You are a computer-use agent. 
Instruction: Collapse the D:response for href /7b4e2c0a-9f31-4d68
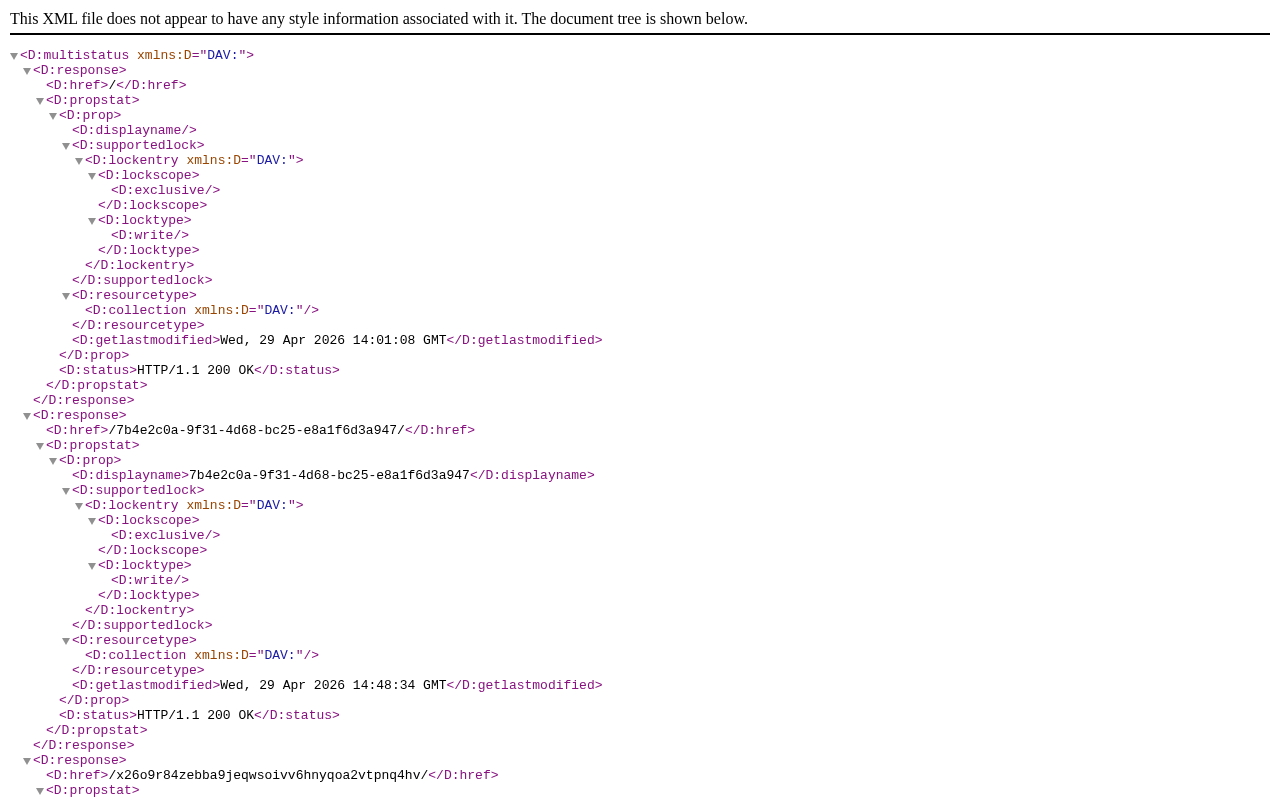coord(27,416)
